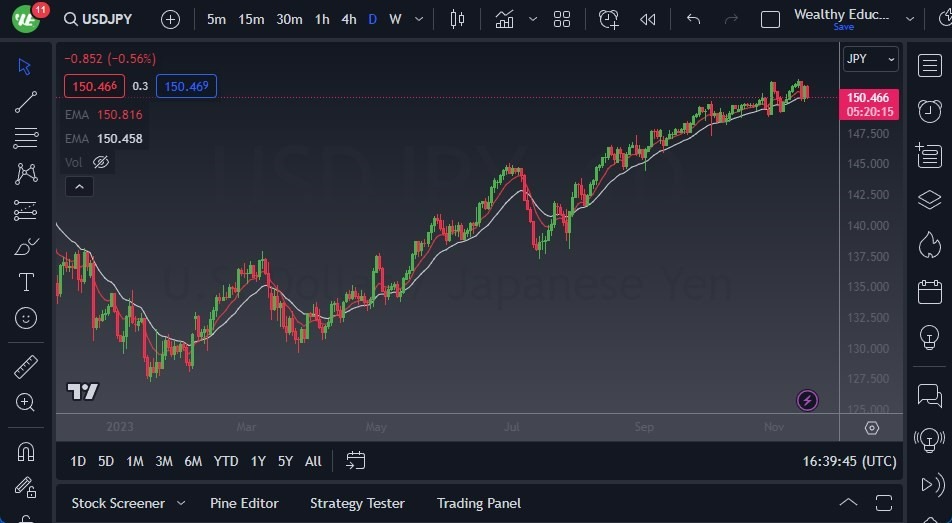
Task: Open the layout templates grid
Action: pyautogui.click(x=562, y=19)
